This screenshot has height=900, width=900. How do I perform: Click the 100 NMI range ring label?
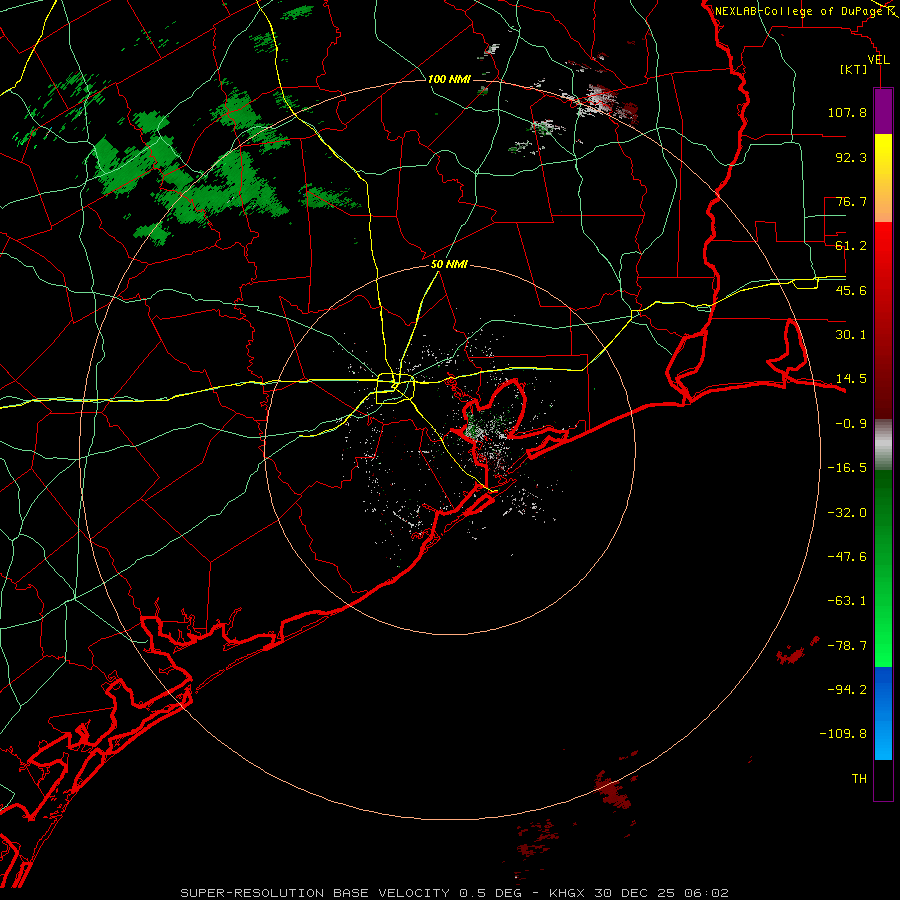point(449,79)
